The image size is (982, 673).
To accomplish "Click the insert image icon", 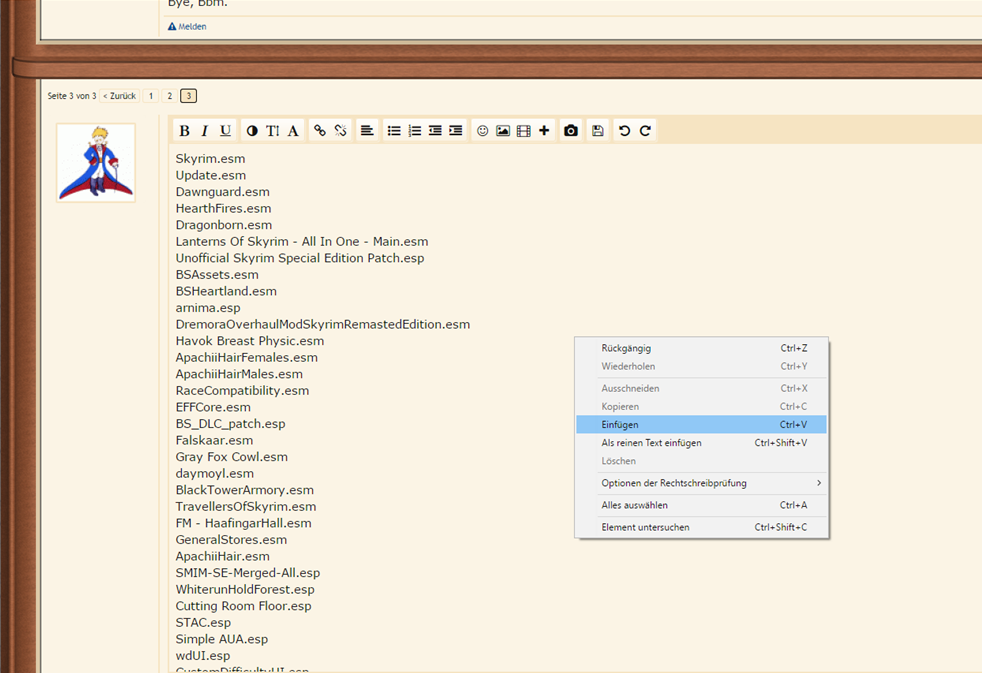I will [x=503, y=131].
